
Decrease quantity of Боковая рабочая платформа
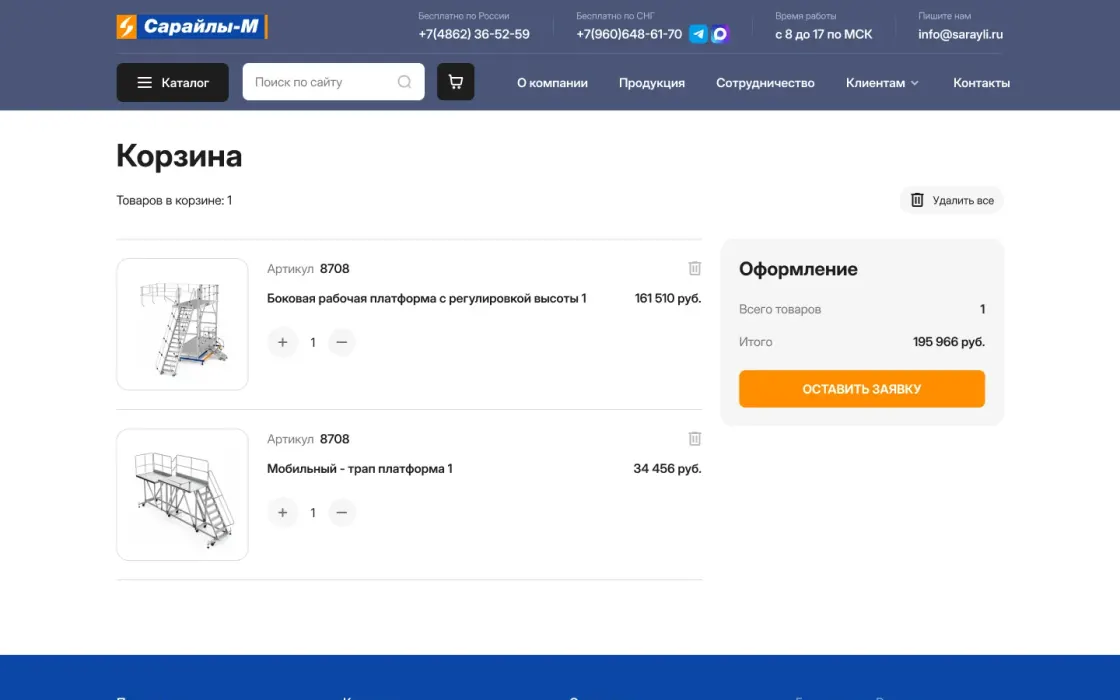tap(341, 342)
